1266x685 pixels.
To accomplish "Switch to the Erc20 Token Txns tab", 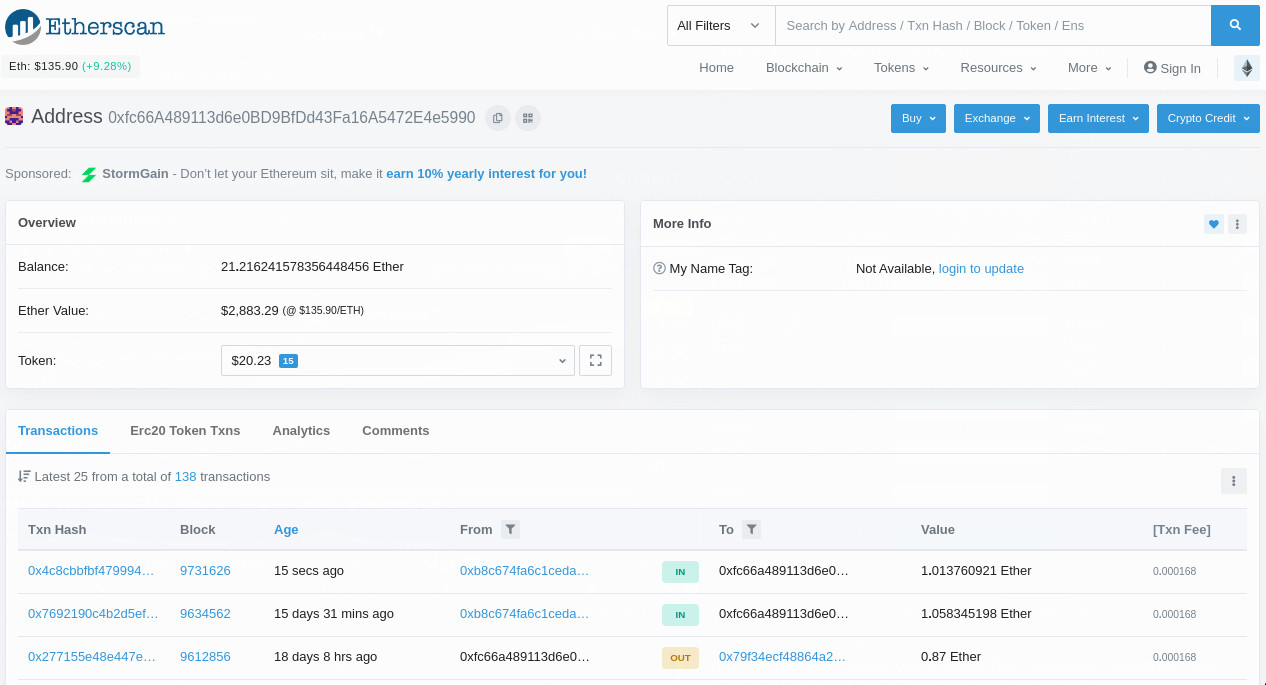I will [185, 430].
